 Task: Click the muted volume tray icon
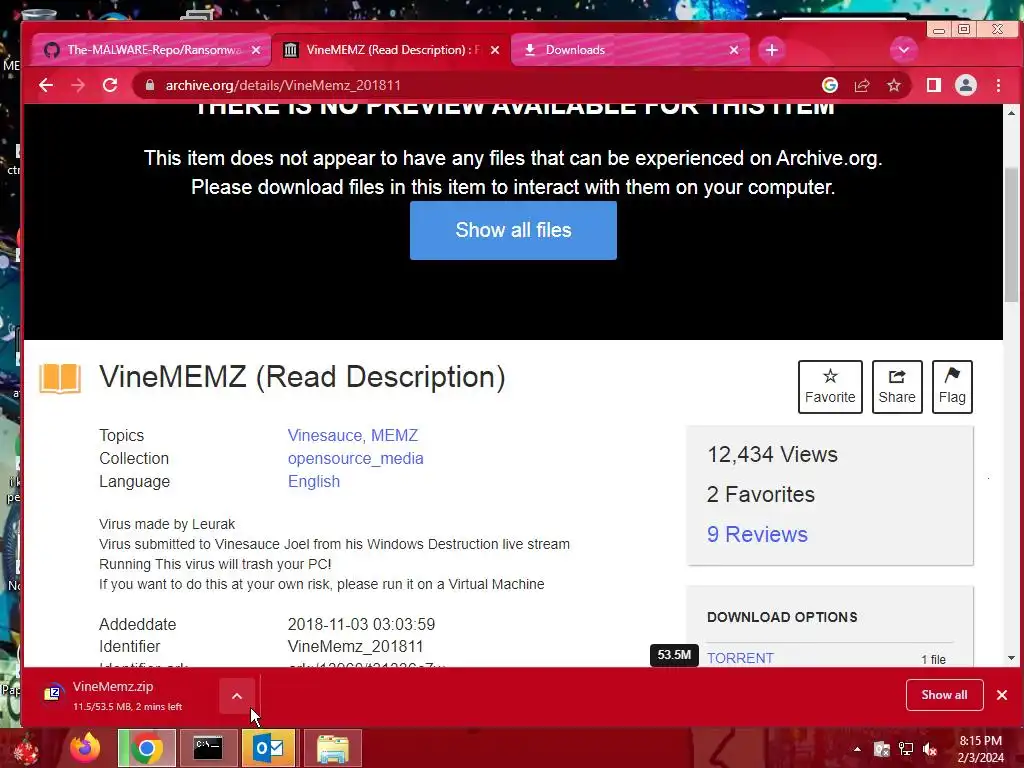tap(931, 749)
